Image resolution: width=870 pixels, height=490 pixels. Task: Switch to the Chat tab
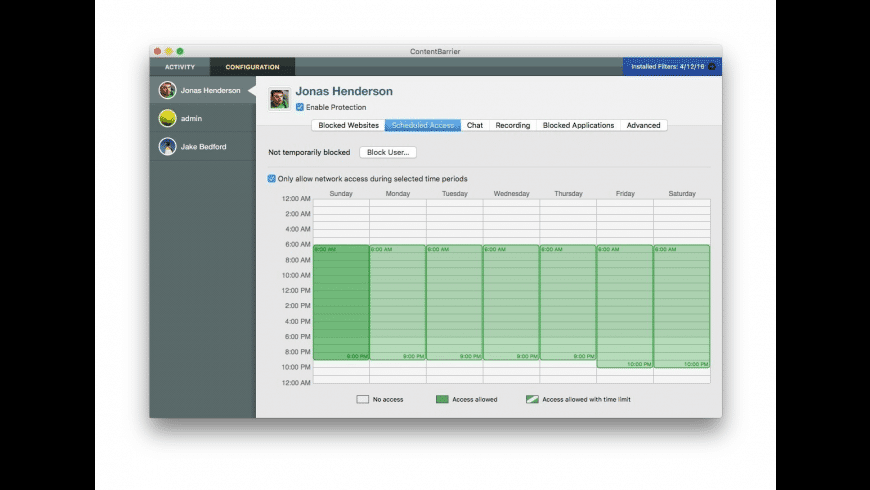(475, 125)
